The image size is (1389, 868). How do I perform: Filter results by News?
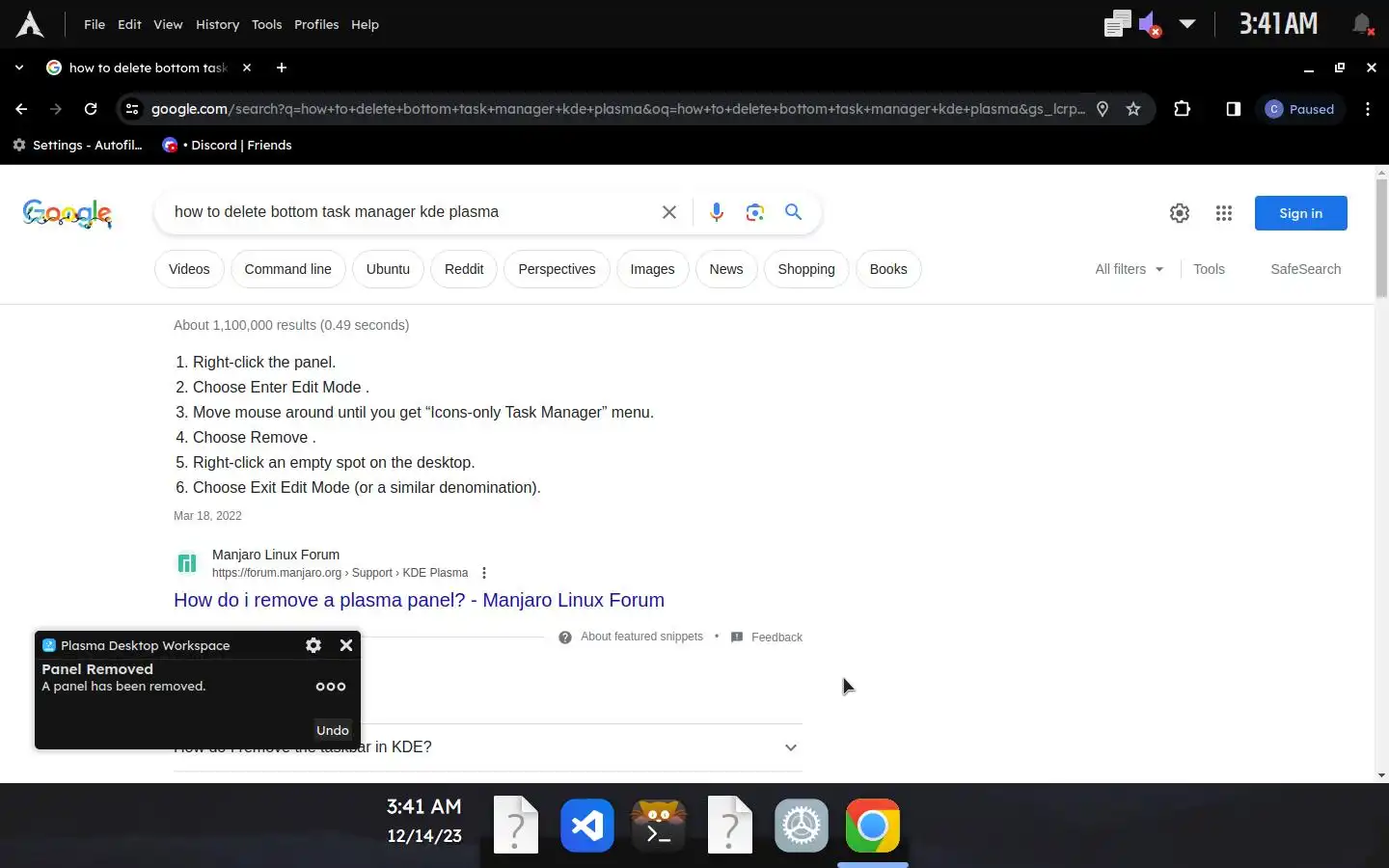(x=726, y=269)
